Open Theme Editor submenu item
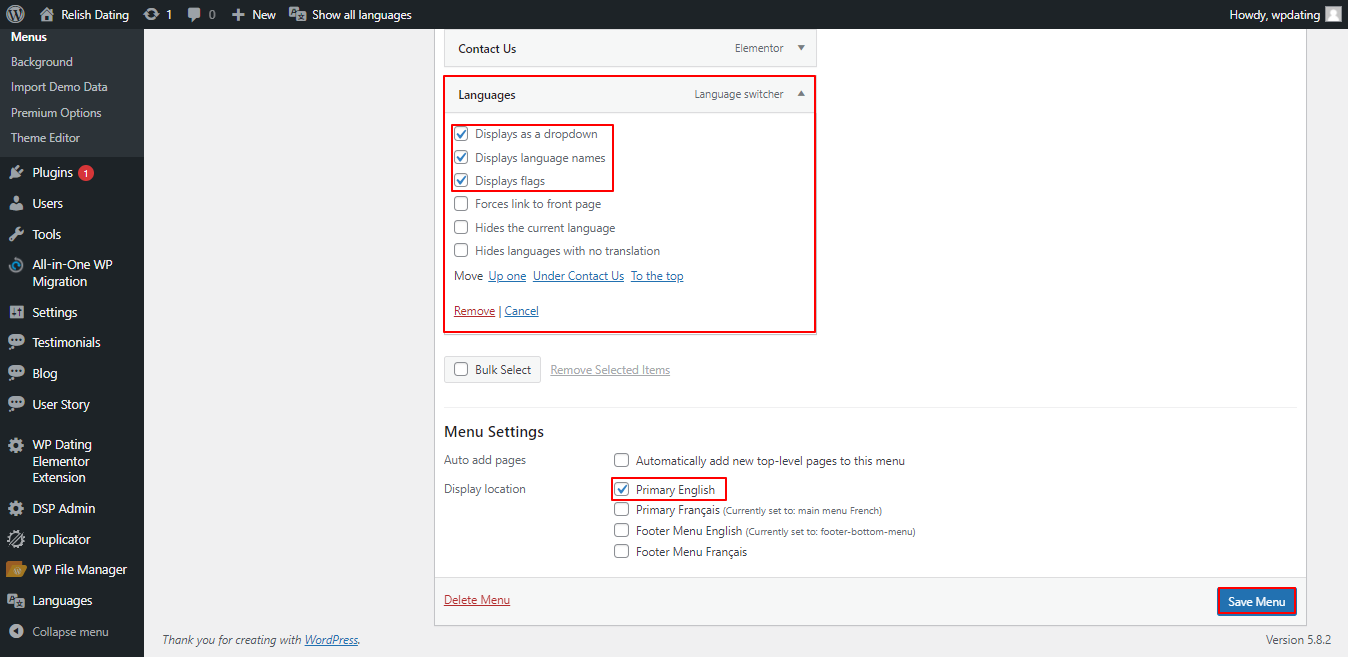This screenshot has height=657, width=1348. click(x=45, y=138)
